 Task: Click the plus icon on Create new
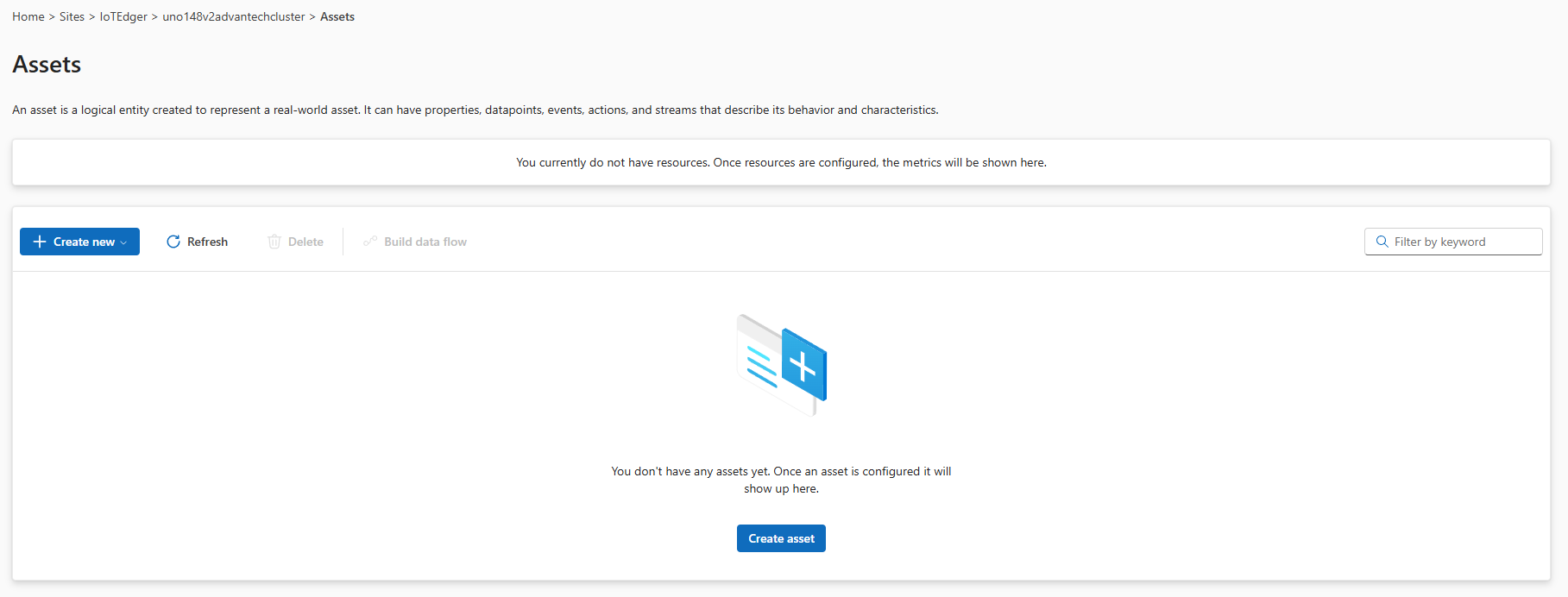39,242
